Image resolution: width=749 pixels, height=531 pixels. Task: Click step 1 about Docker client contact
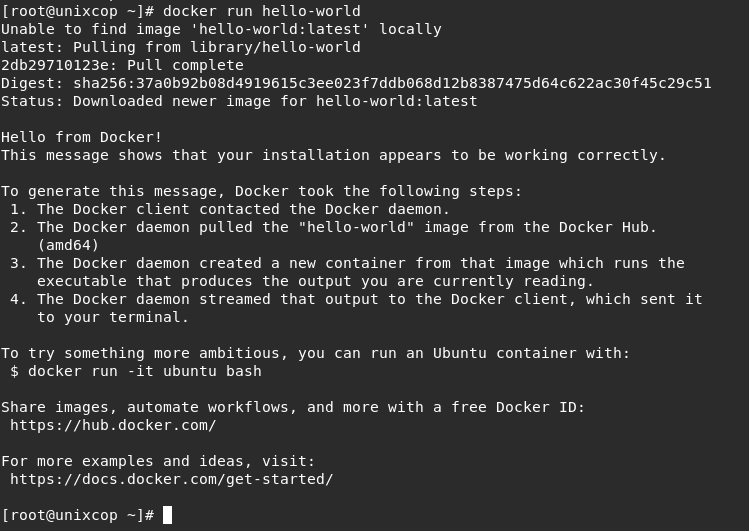230,209
